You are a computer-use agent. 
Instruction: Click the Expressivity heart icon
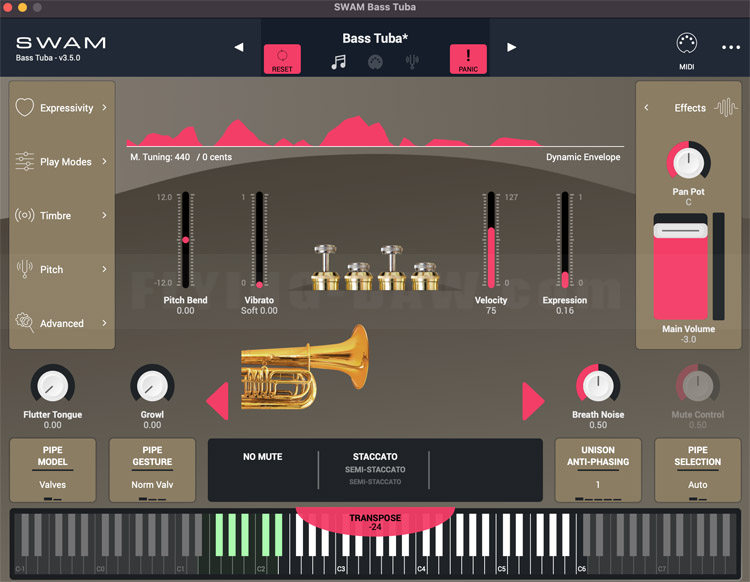[24, 108]
